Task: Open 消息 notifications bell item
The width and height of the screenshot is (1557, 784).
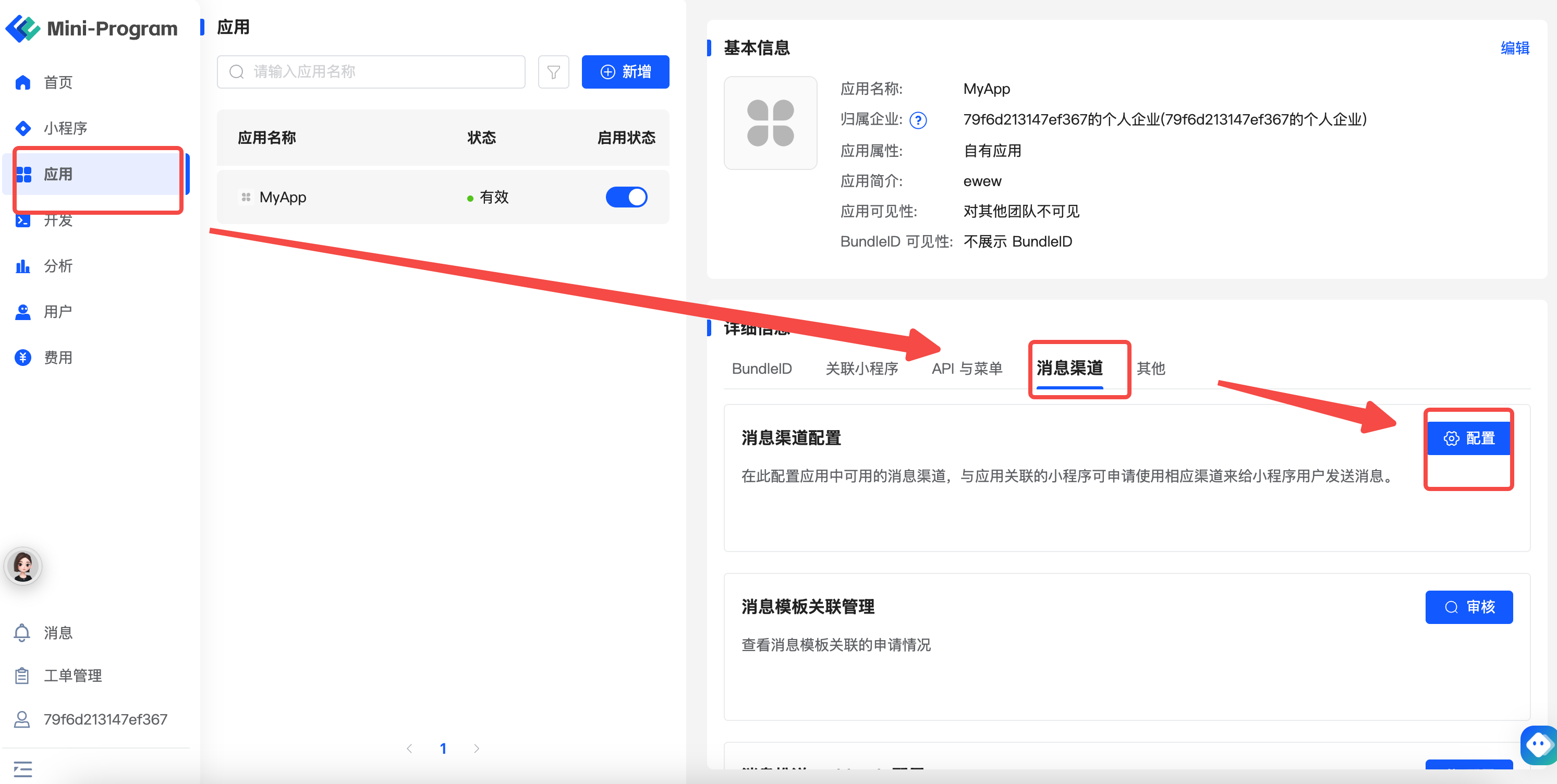Action: tap(57, 632)
